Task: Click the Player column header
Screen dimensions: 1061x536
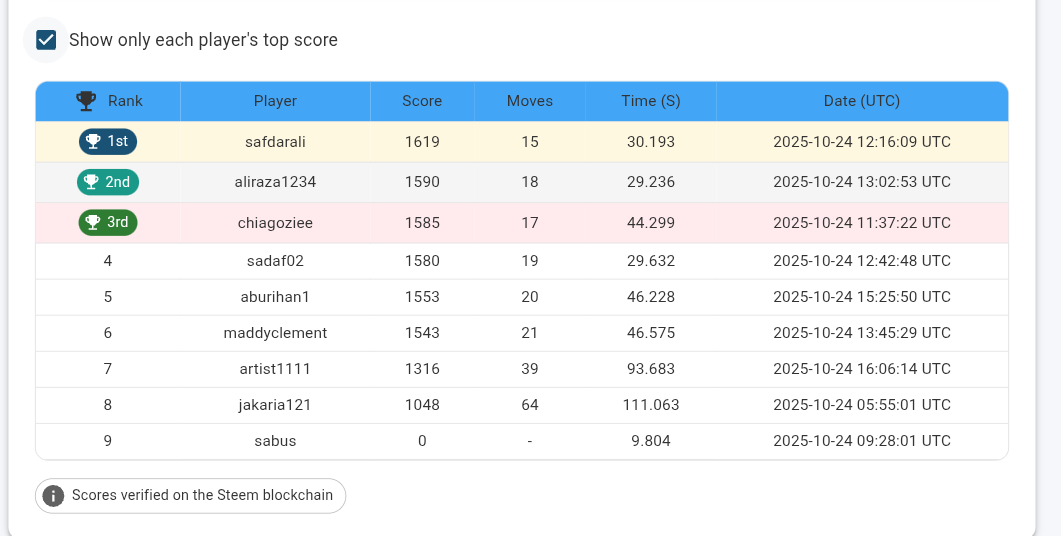Action: pyautogui.click(x=275, y=101)
